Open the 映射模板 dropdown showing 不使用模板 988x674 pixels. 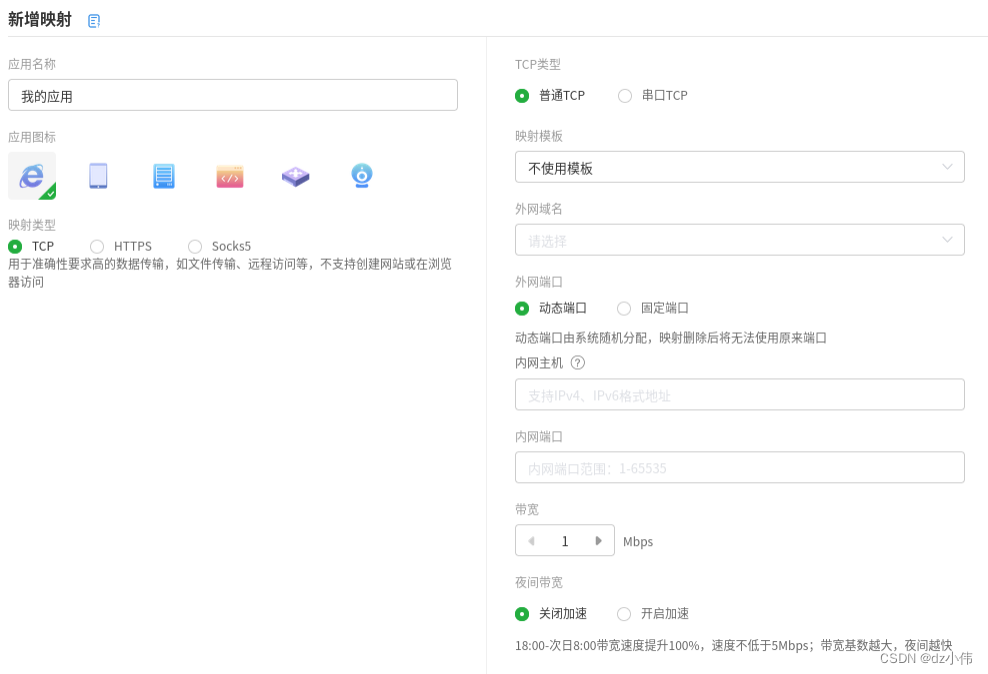[x=740, y=167]
